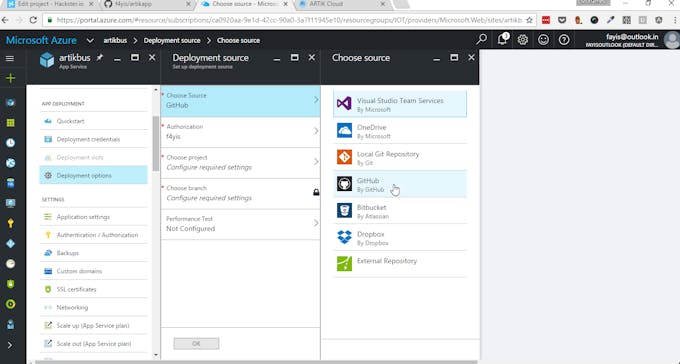Close the Choose source blade
680x364 pixels.
[471, 58]
